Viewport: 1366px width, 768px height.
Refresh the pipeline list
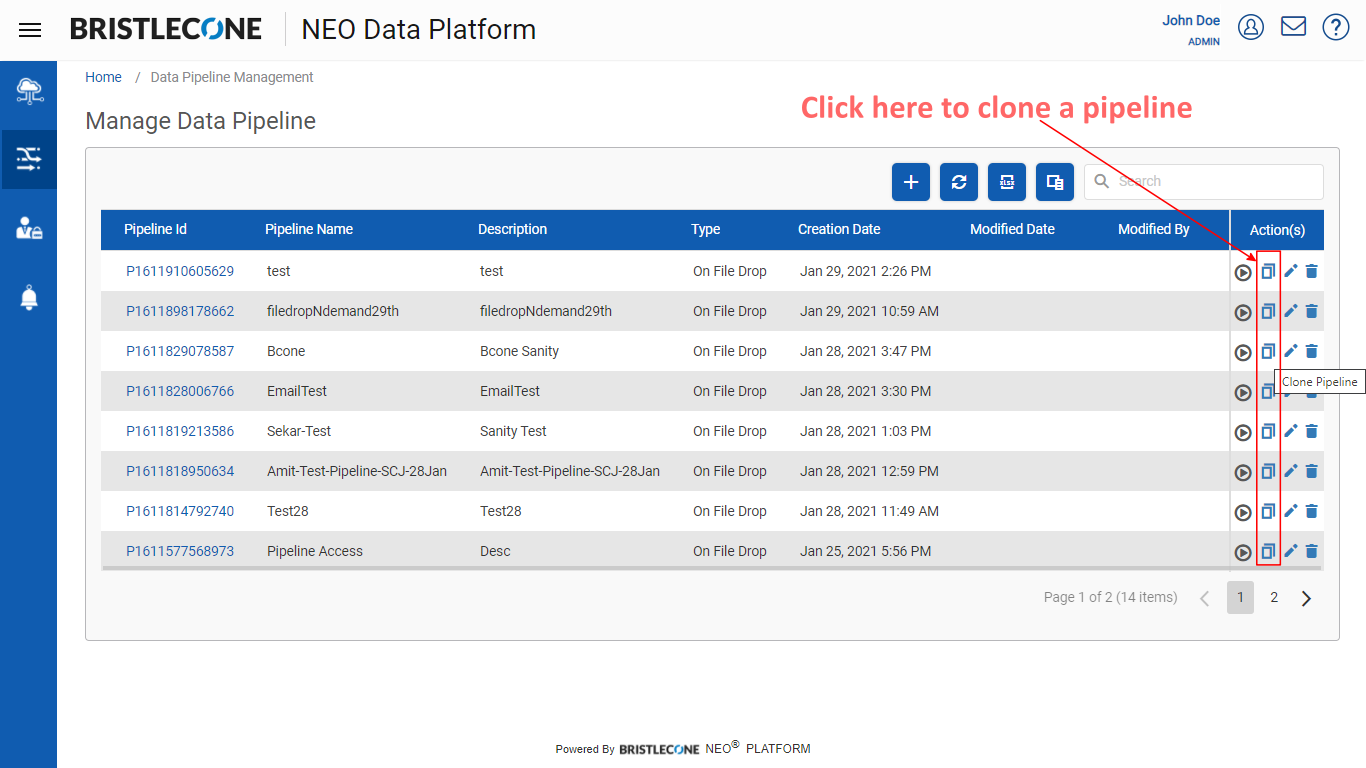click(959, 182)
